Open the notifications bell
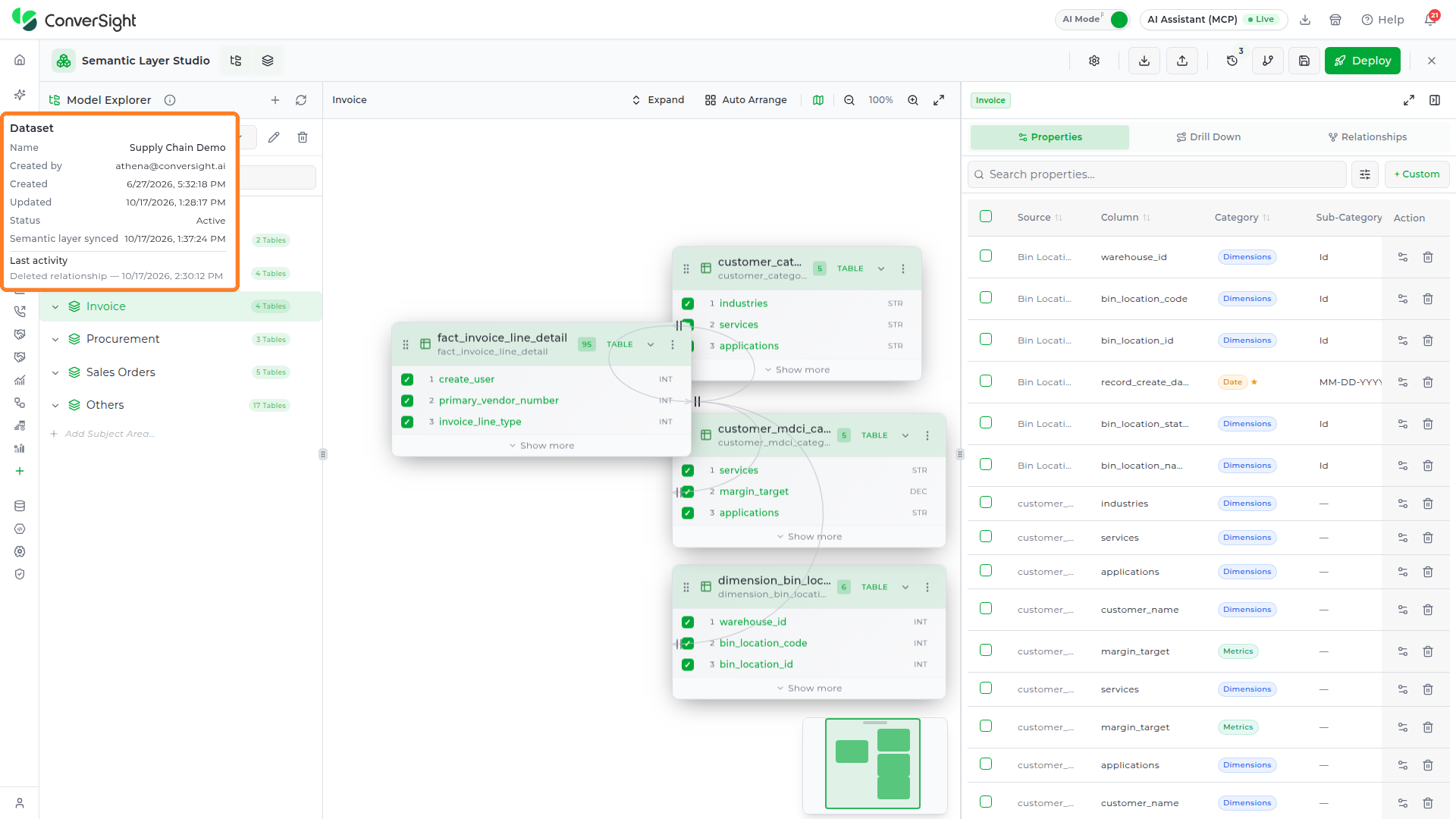The image size is (1456, 819). [x=1430, y=19]
